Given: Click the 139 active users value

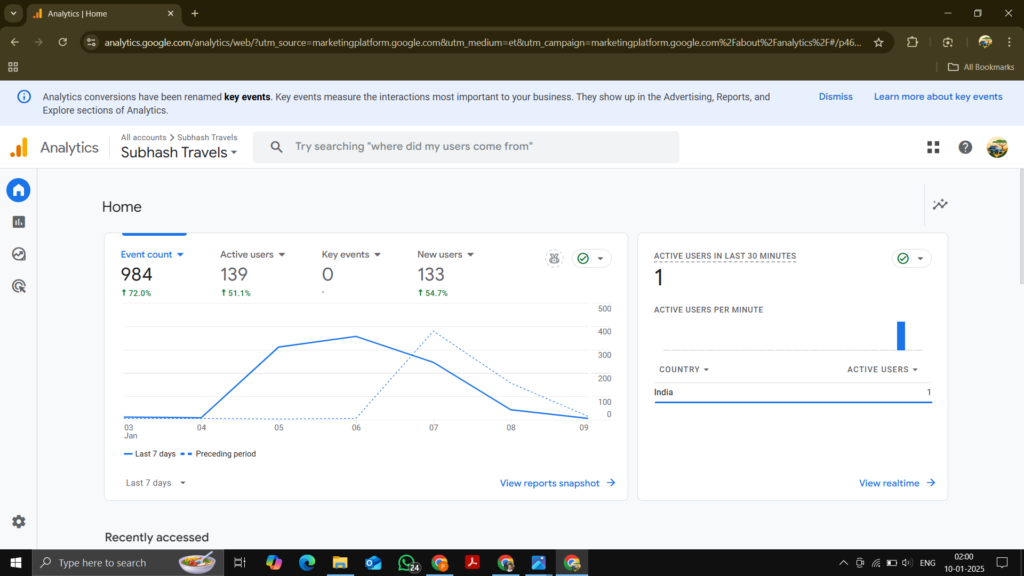Looking at the screenshot, I should (234, 274).
